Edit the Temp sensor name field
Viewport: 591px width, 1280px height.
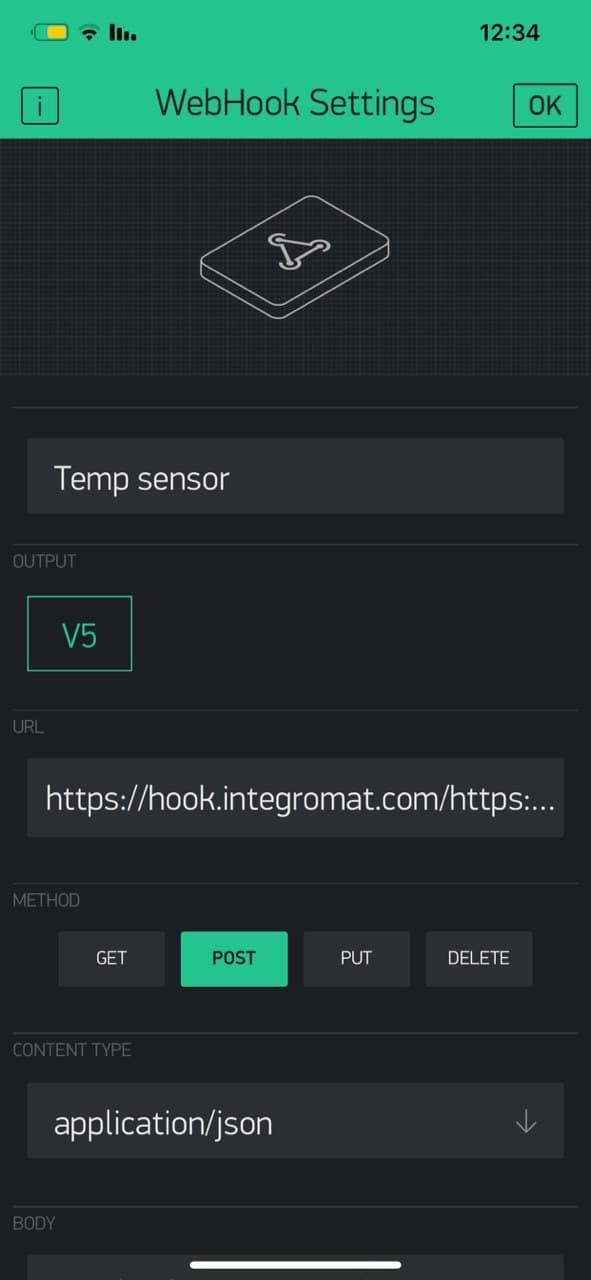[295, 477]
